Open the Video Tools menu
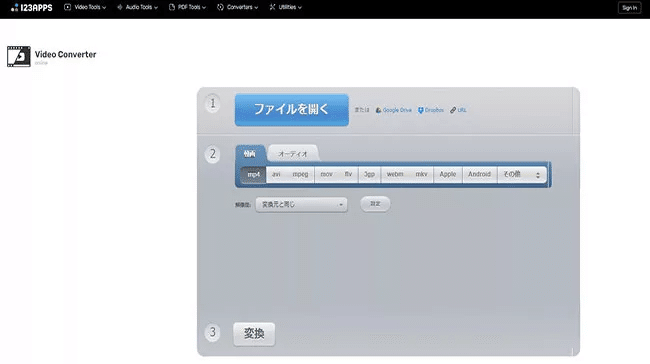Screen dimensions: 650x364 point(85,7)
